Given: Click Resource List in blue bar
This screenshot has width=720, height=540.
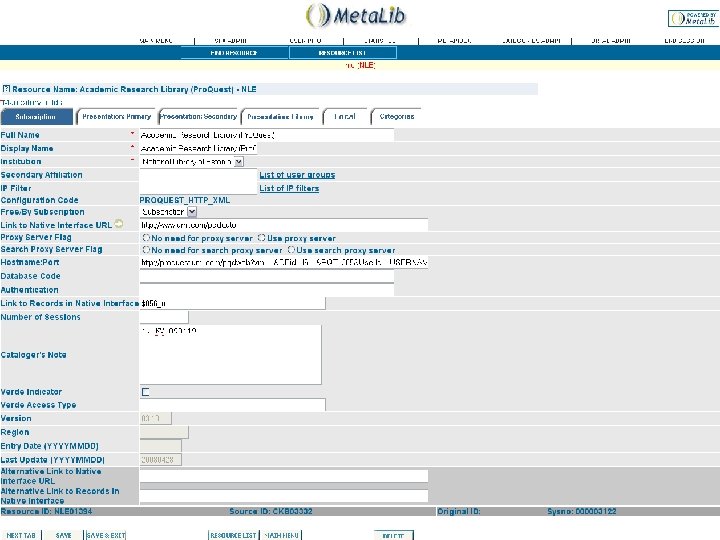Looking at the screenshot, I should click(343, 53).
